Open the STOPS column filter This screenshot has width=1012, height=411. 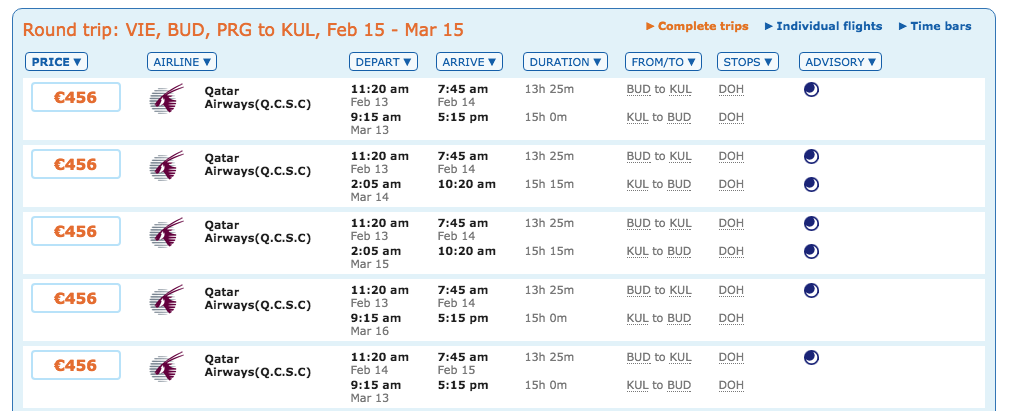click(x=747, y=62)
